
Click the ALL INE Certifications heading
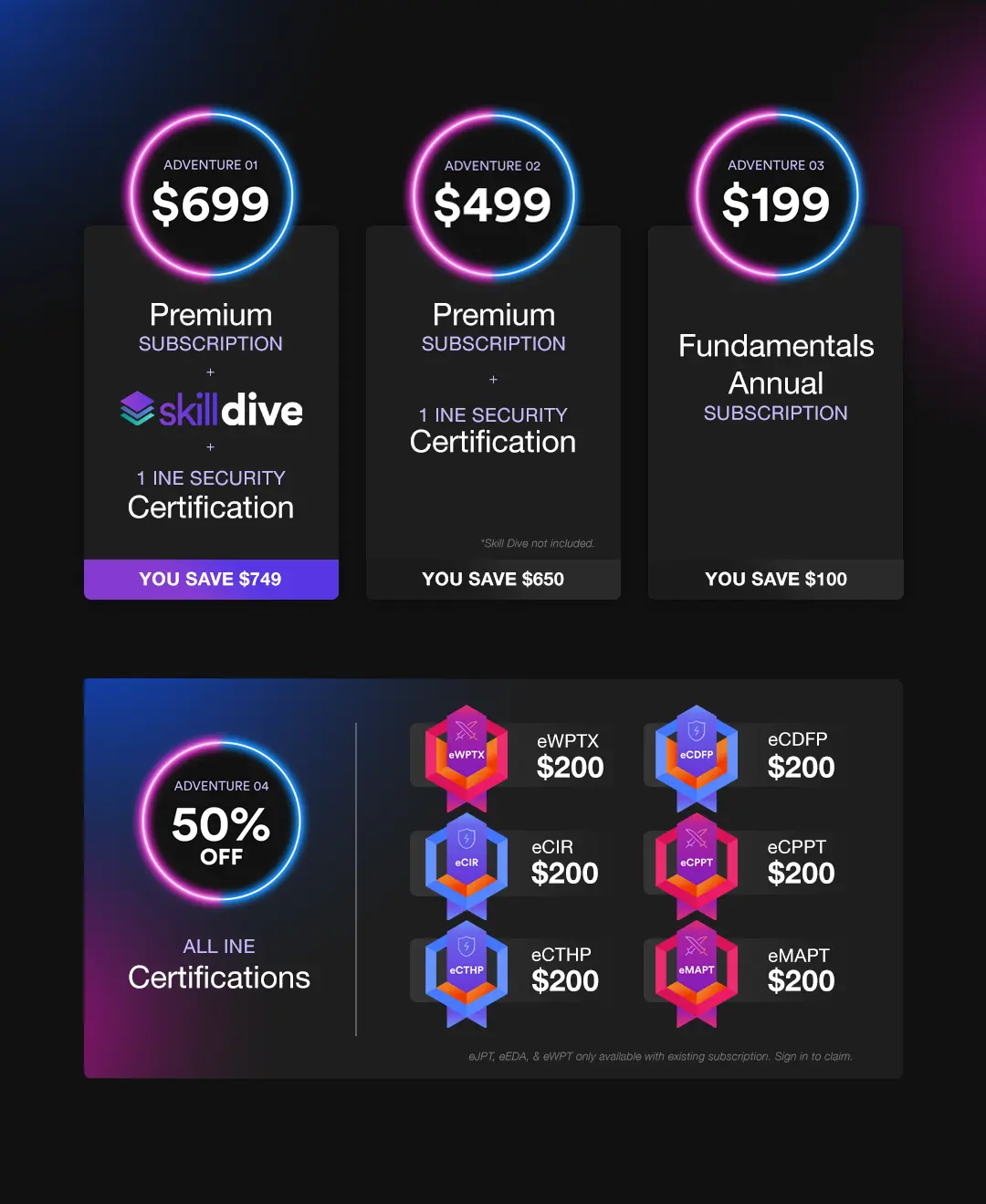219,965
